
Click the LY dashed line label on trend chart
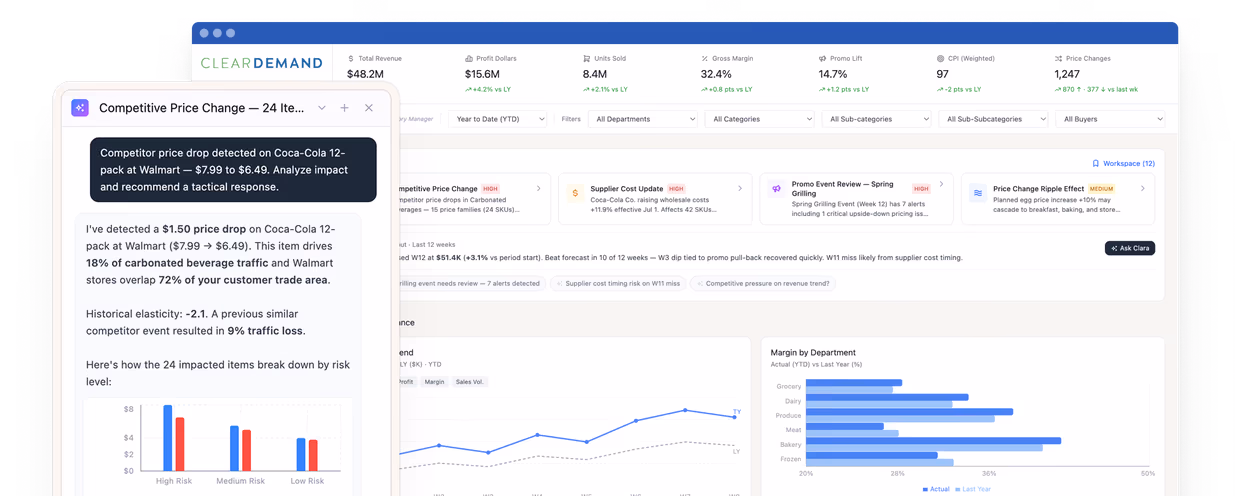pyautogui.click(x=737, y=451)
